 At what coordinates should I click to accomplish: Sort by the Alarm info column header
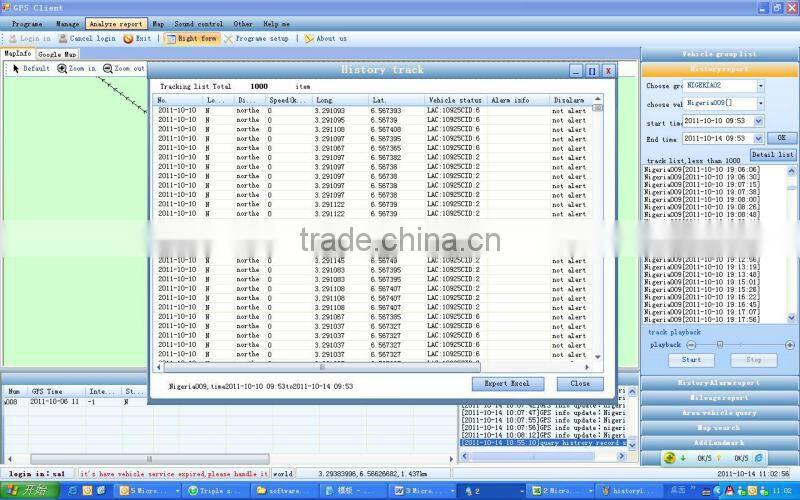tap(518, 101)
